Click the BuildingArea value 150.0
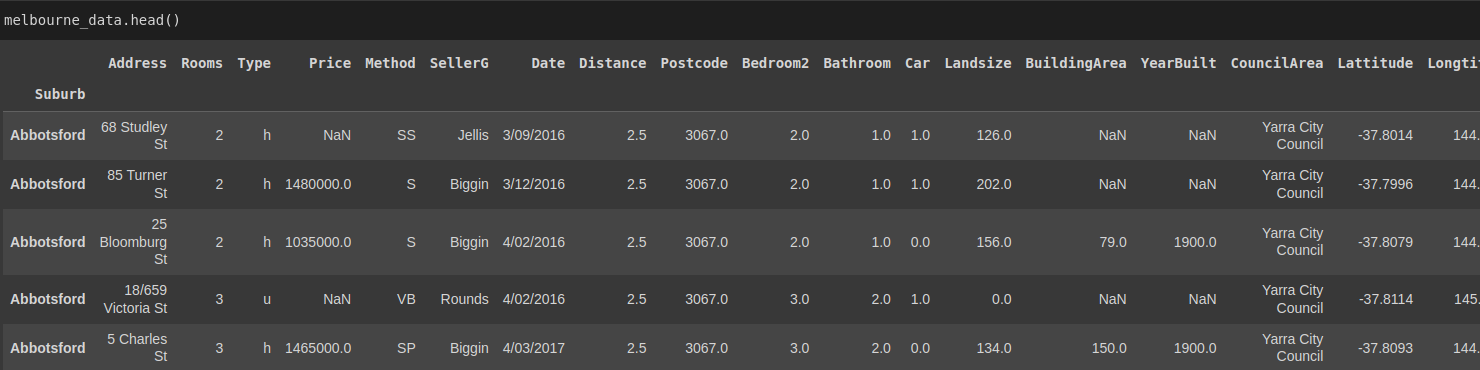Screen dimensions: 1480x370 (x=1108, y=348)
